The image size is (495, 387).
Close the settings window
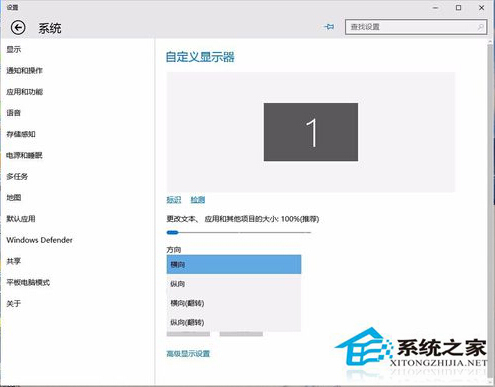(481, 8)
